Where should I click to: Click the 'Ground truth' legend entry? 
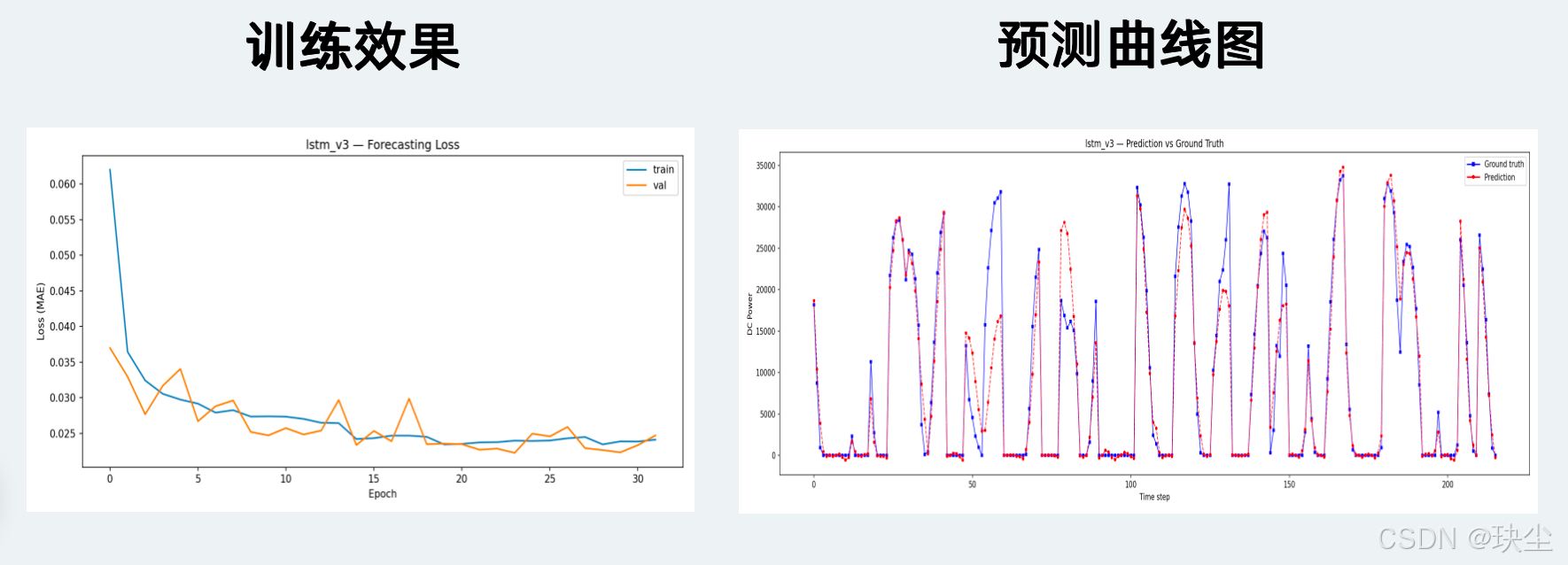[1495, 164]
